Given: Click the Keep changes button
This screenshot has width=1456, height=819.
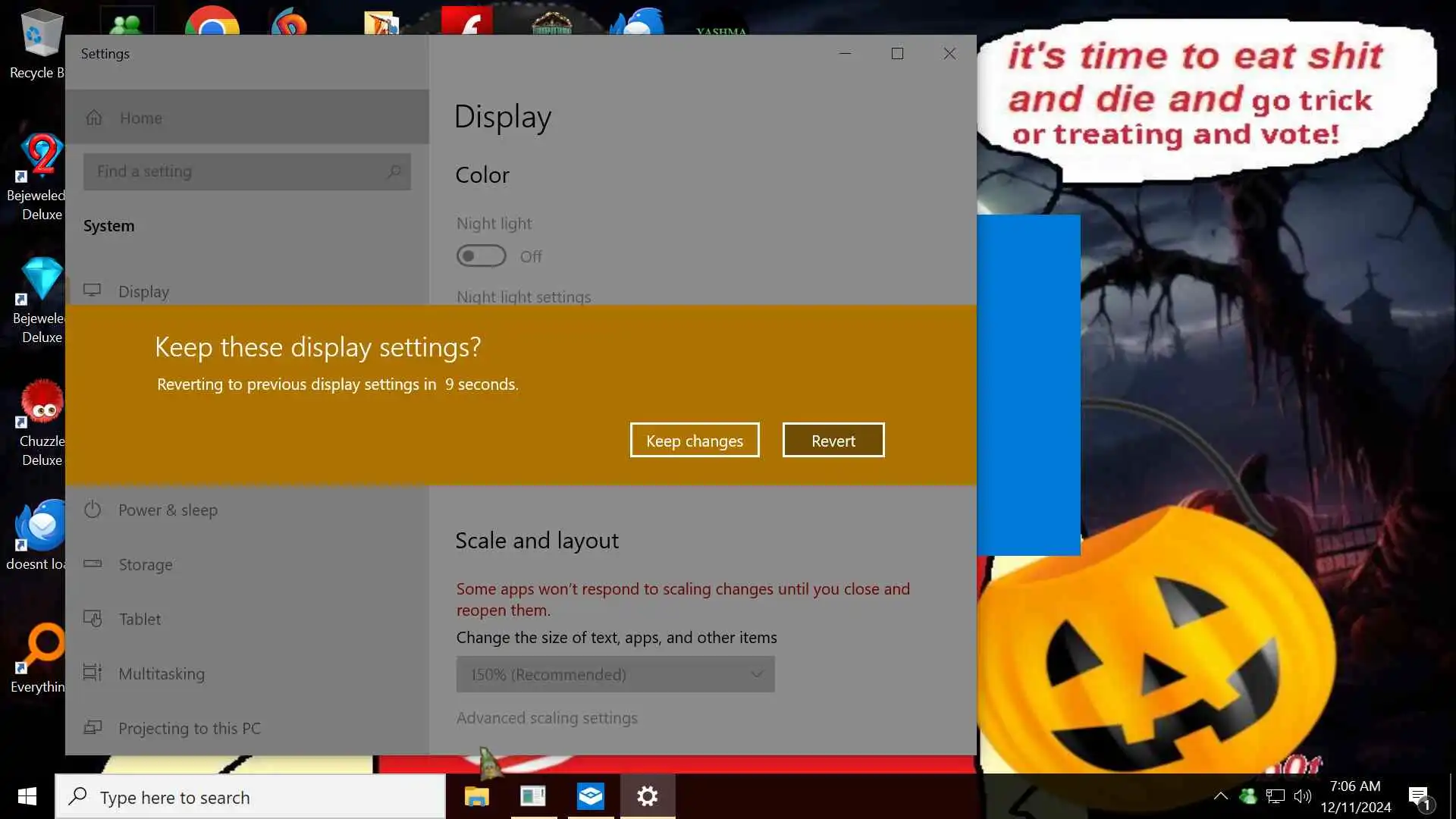Looking at the screenshot, I should [694, 441].
